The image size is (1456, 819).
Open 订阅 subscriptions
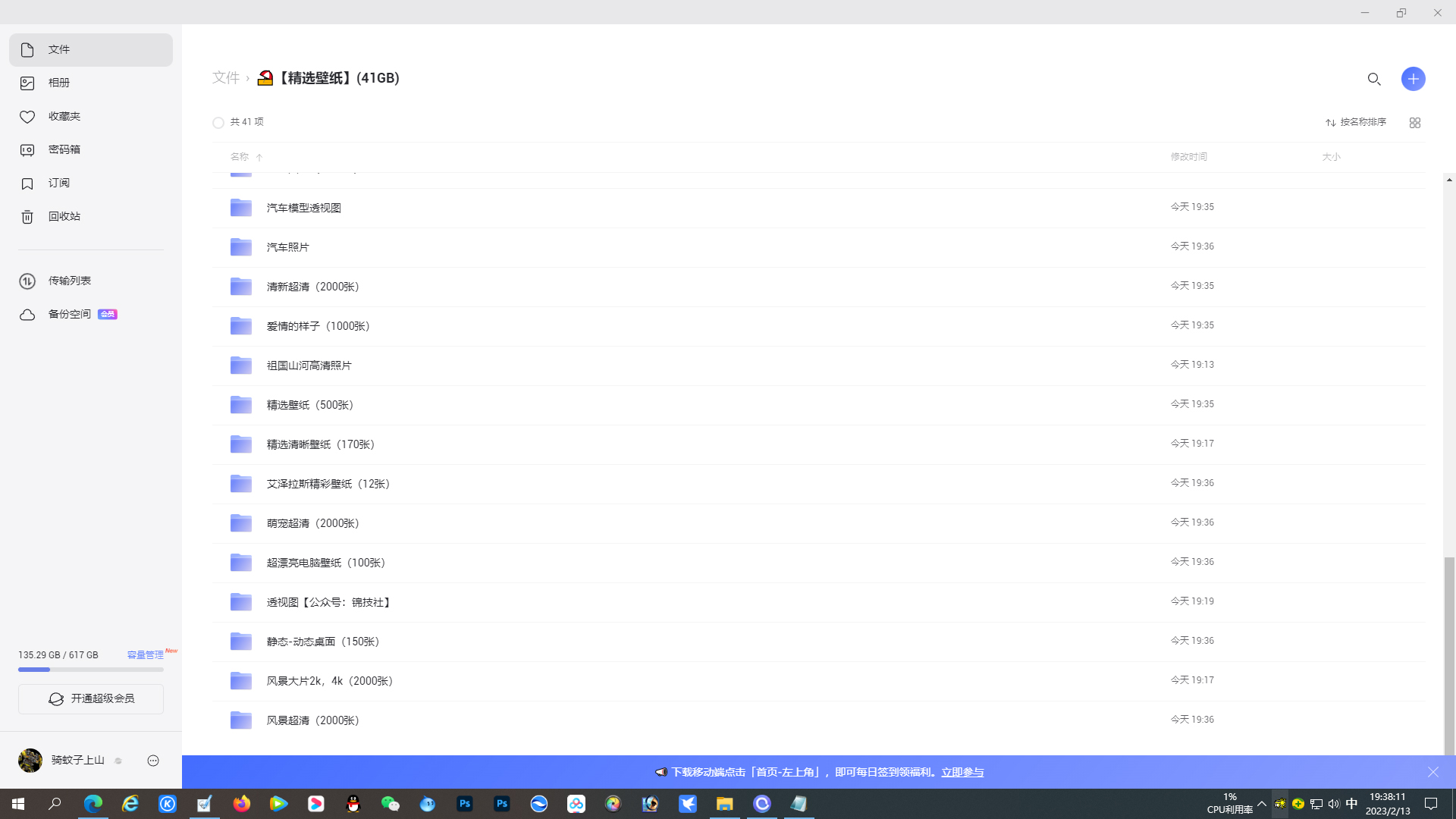click(91, 184)
